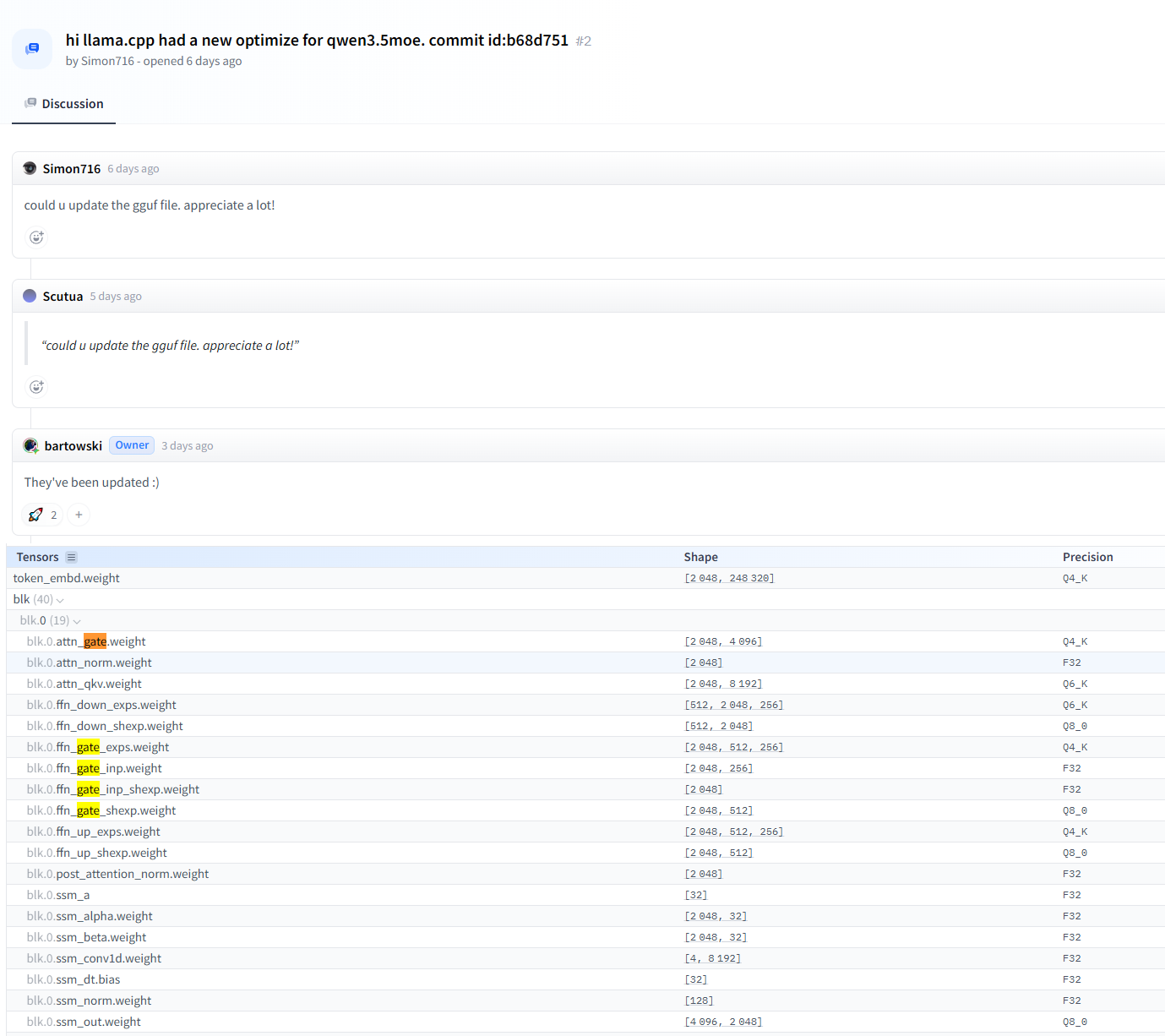
Task: Select the blk.0.ssm_a tensor row
Action: coord(585,895)
